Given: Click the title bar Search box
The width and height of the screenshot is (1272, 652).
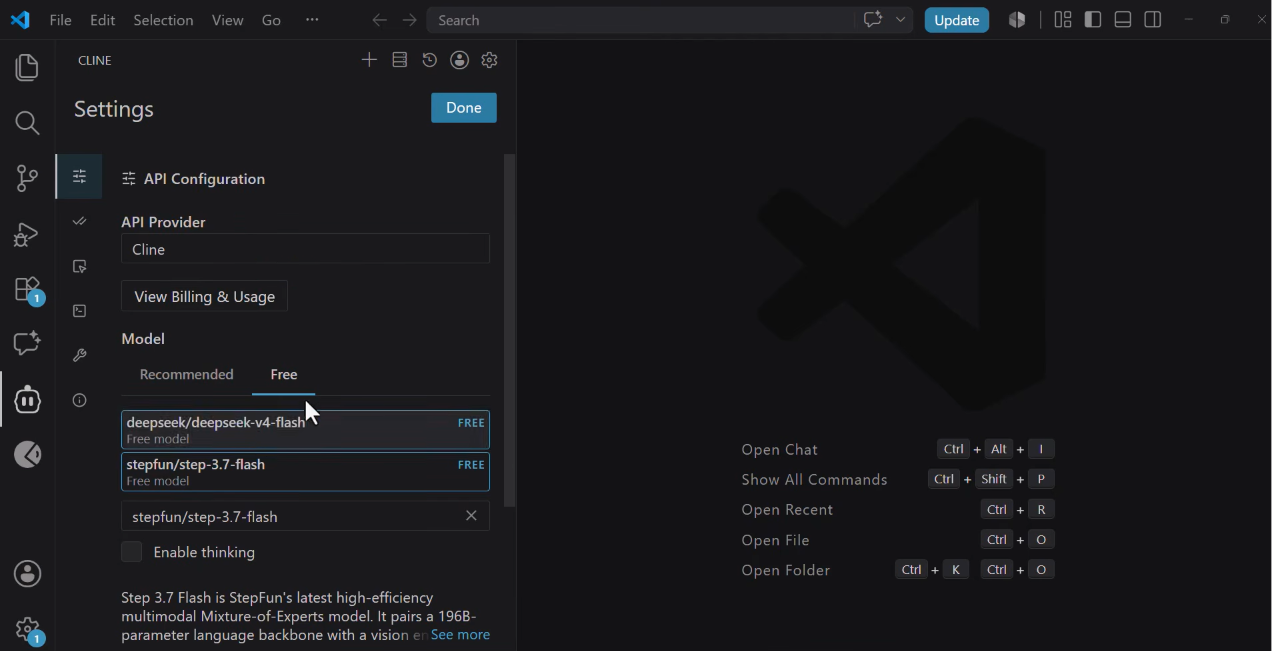Looking at the screenshot, I should coord(640,20).
